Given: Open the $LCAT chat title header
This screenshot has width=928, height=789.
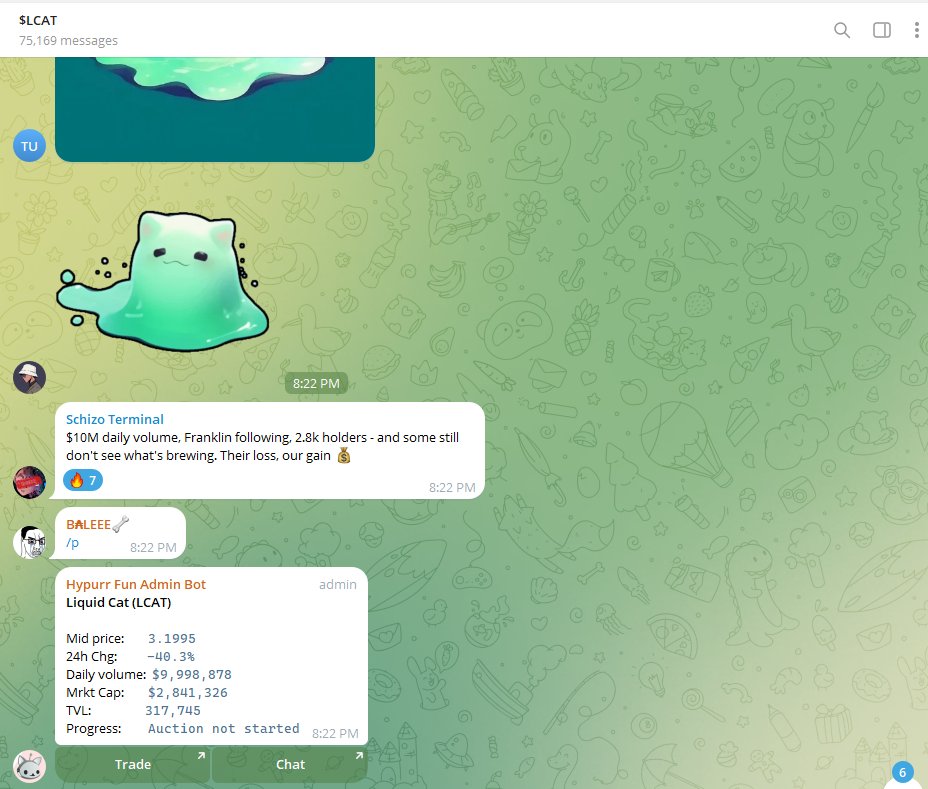Looking at the screenshot, I should 38,20.
